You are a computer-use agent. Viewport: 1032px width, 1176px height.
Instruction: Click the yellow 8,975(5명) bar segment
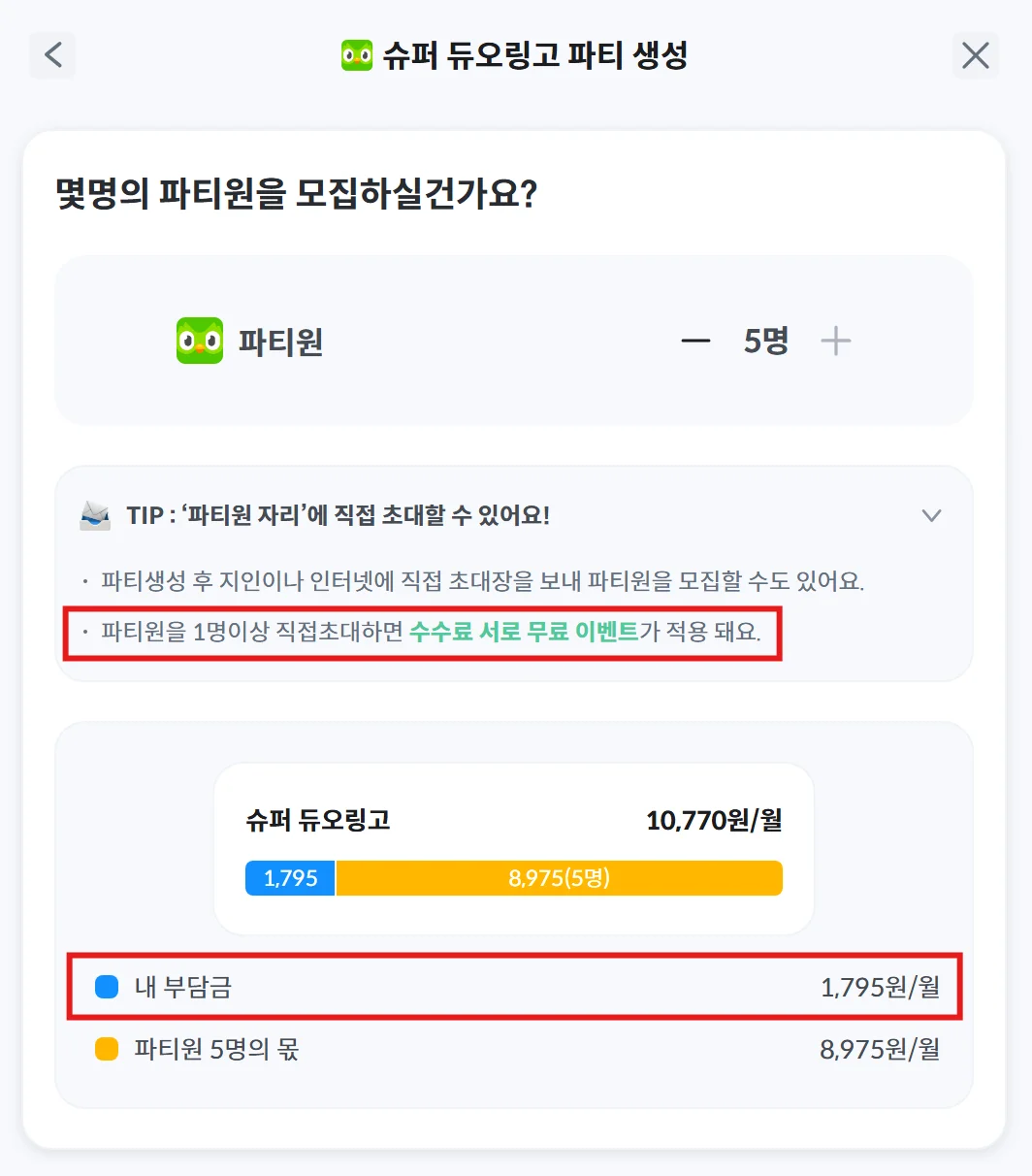tap(559, 878)
